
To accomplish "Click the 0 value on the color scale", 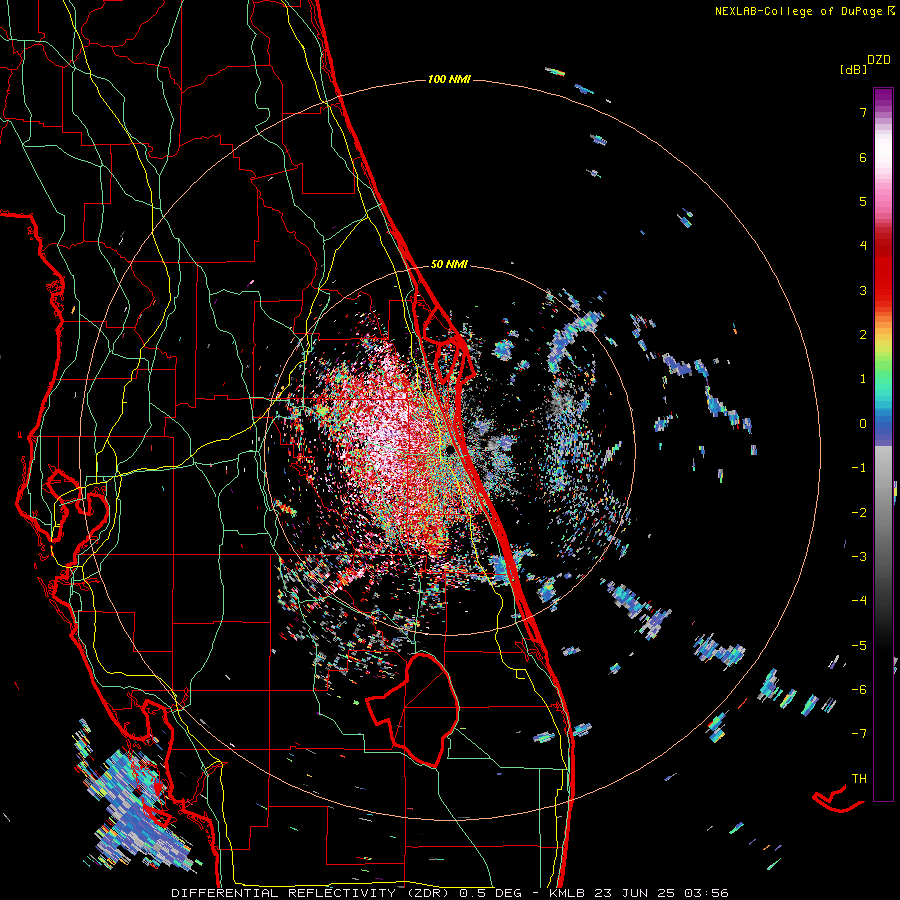I will pyautogui.click(x=863, y=424).
